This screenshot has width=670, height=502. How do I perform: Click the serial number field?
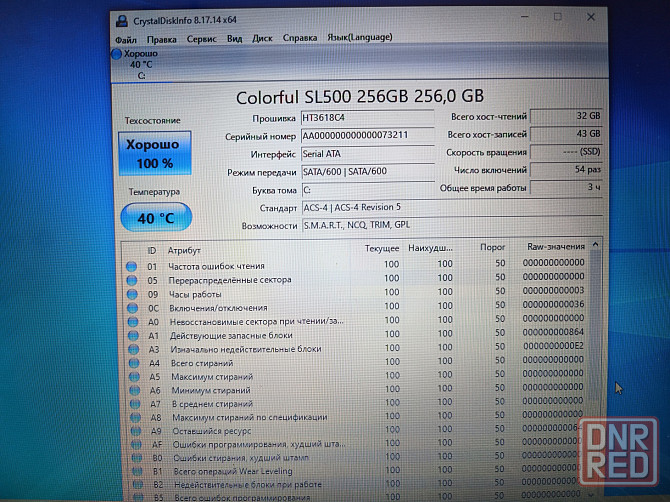point(367,135)
